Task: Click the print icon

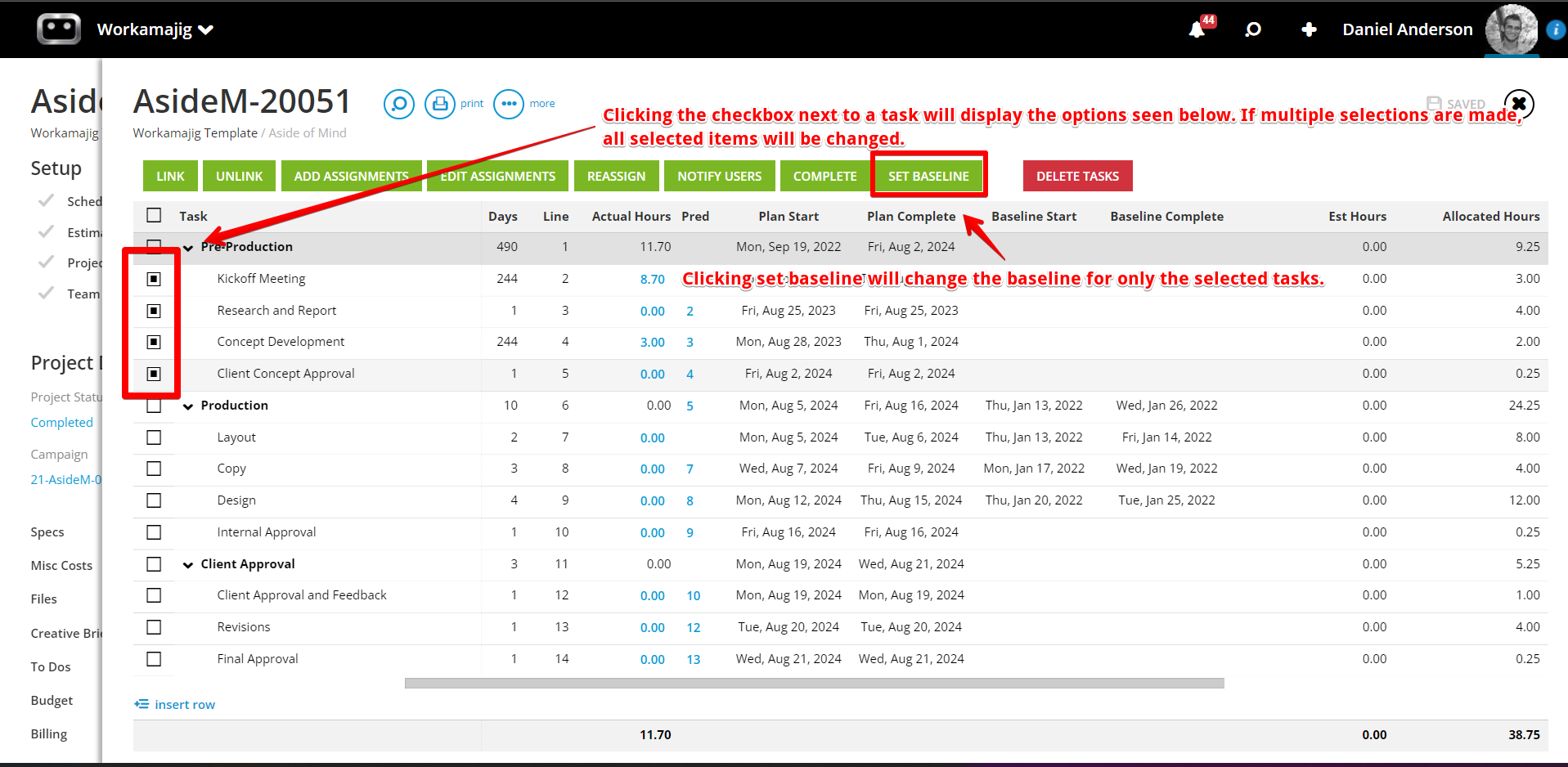Action: 440,104
